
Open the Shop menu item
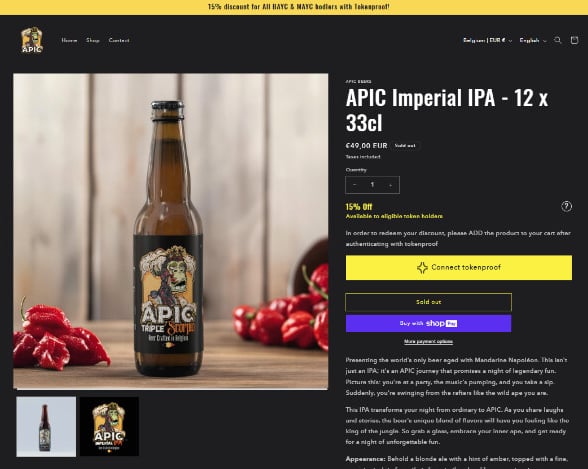93,40
